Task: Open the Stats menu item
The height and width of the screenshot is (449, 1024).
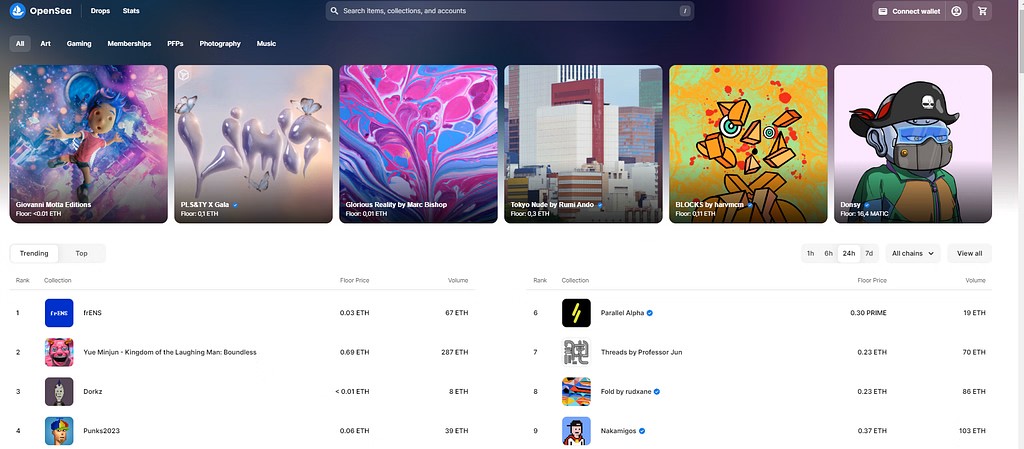Action: click(x=131, y=11)
